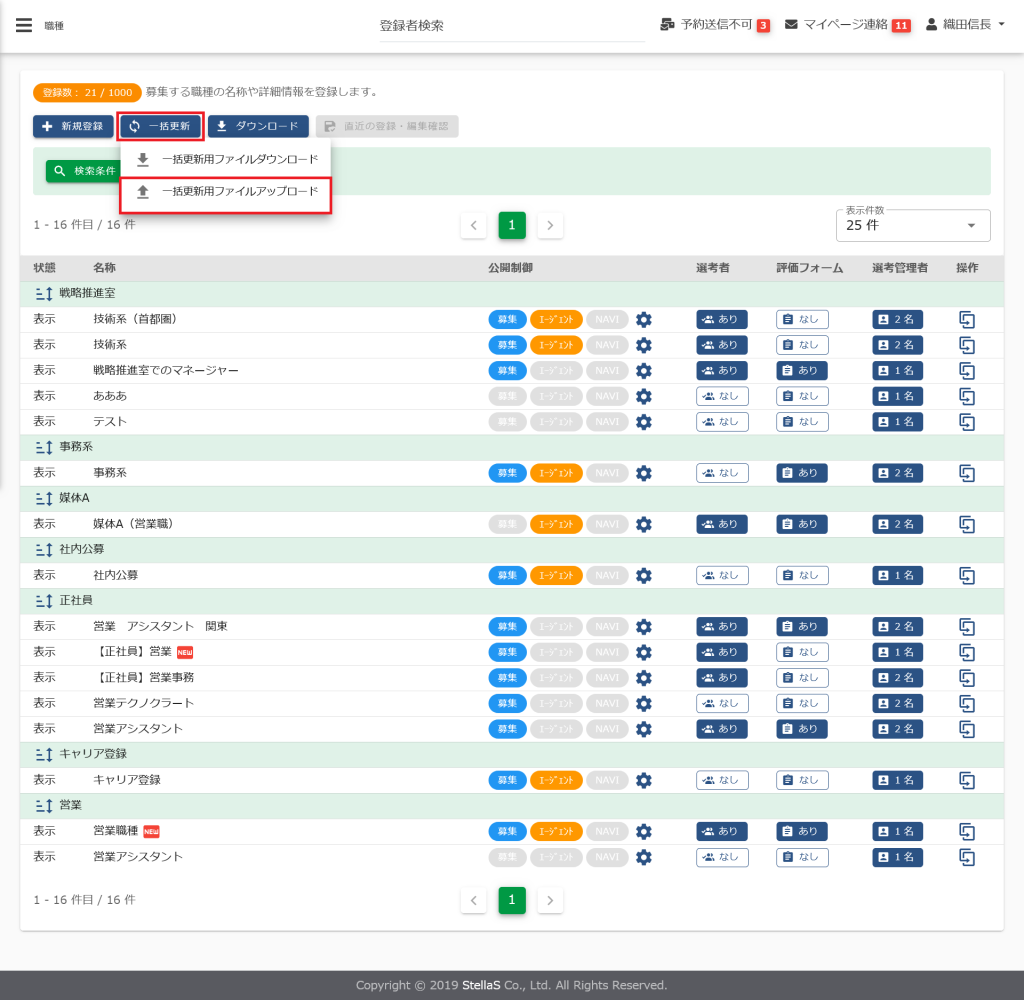This screenshot has height=1000, width=1024.
Task: Click the 登録者検索 search field
Action: click(x=511, y=26)
